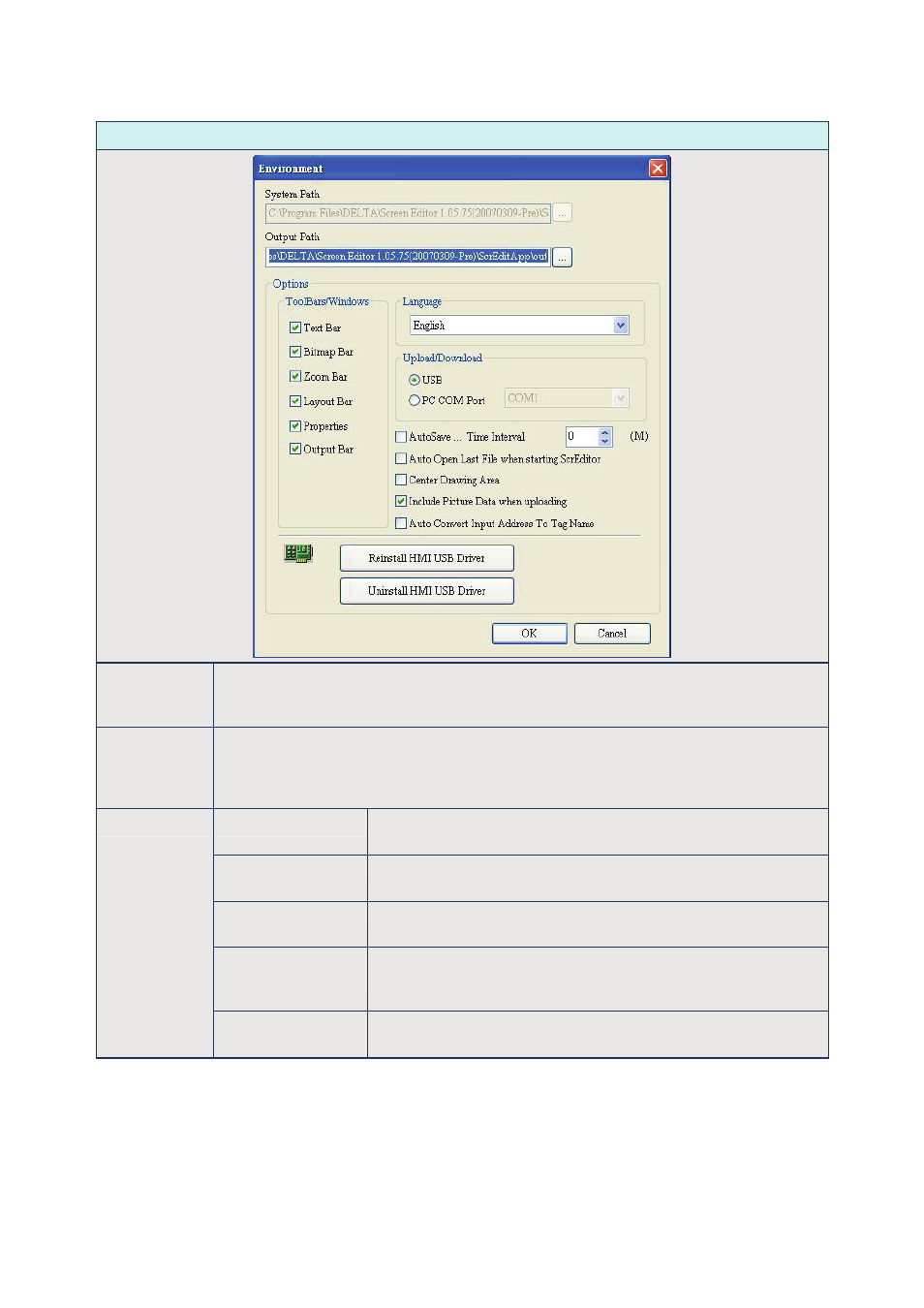
Task: Select the PC COM Port option
Action: tap(415, 400)
